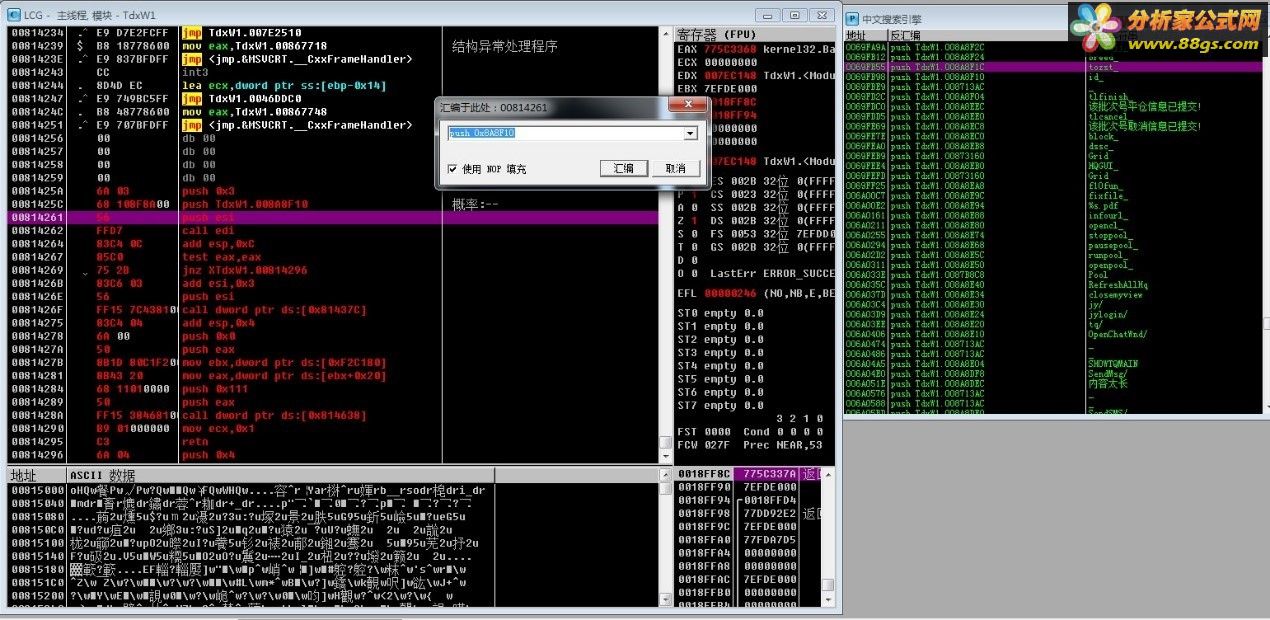Click the 取消 button
Screen dimensions: 1270x620
[675, 168]
